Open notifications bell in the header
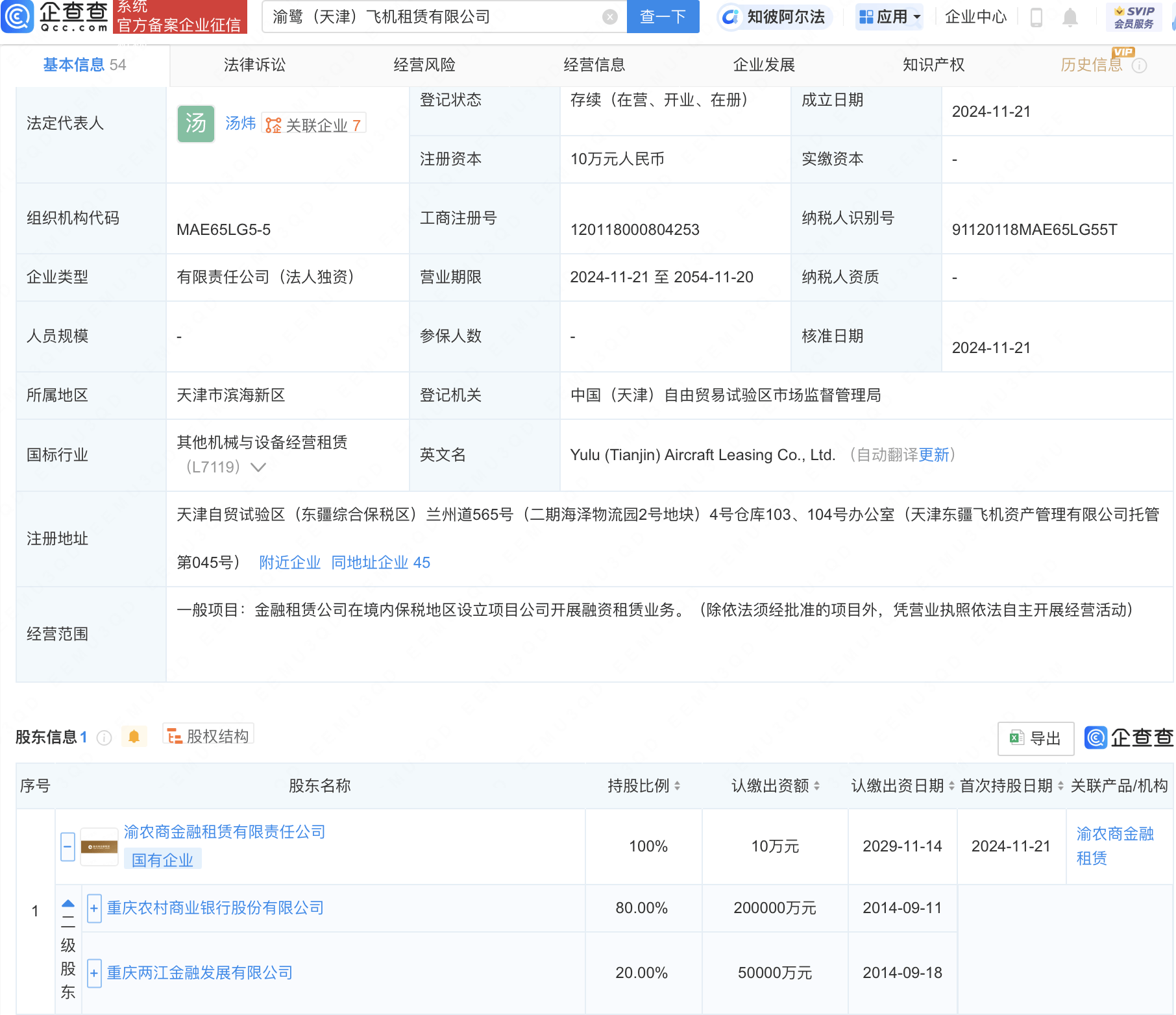Screen dimensions: 1176x1015 pyautogui.click(x=1070, y=17)
